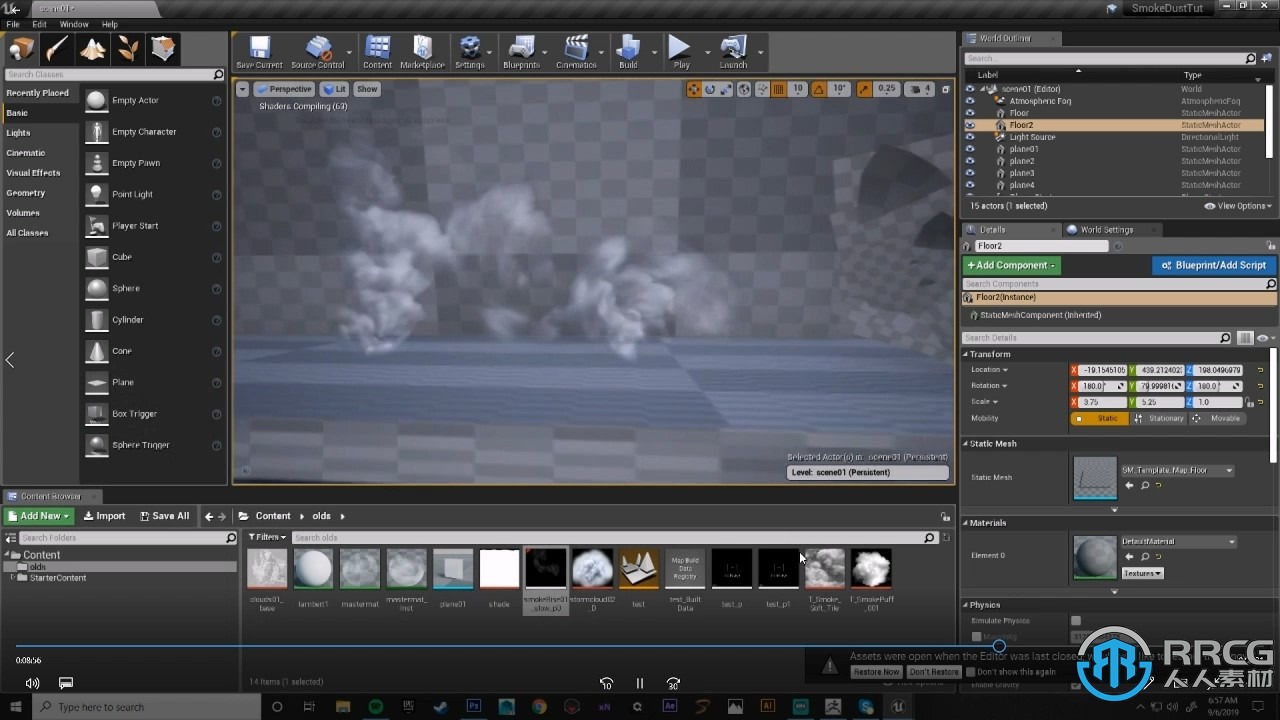This screenshot has width=1280, height=720.
Task: Click the Build toolbar icon
Action: click(x=628, y=52)
